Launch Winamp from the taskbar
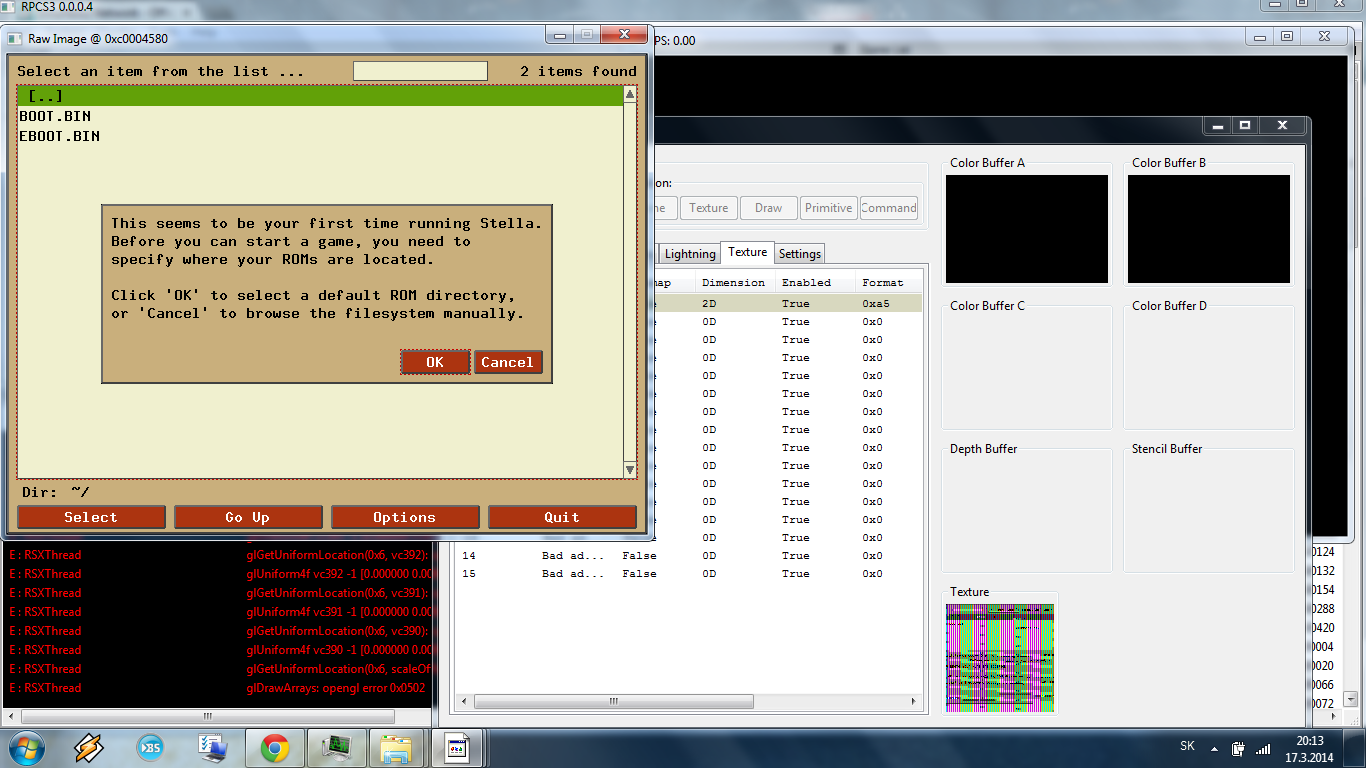 (89, 747)
